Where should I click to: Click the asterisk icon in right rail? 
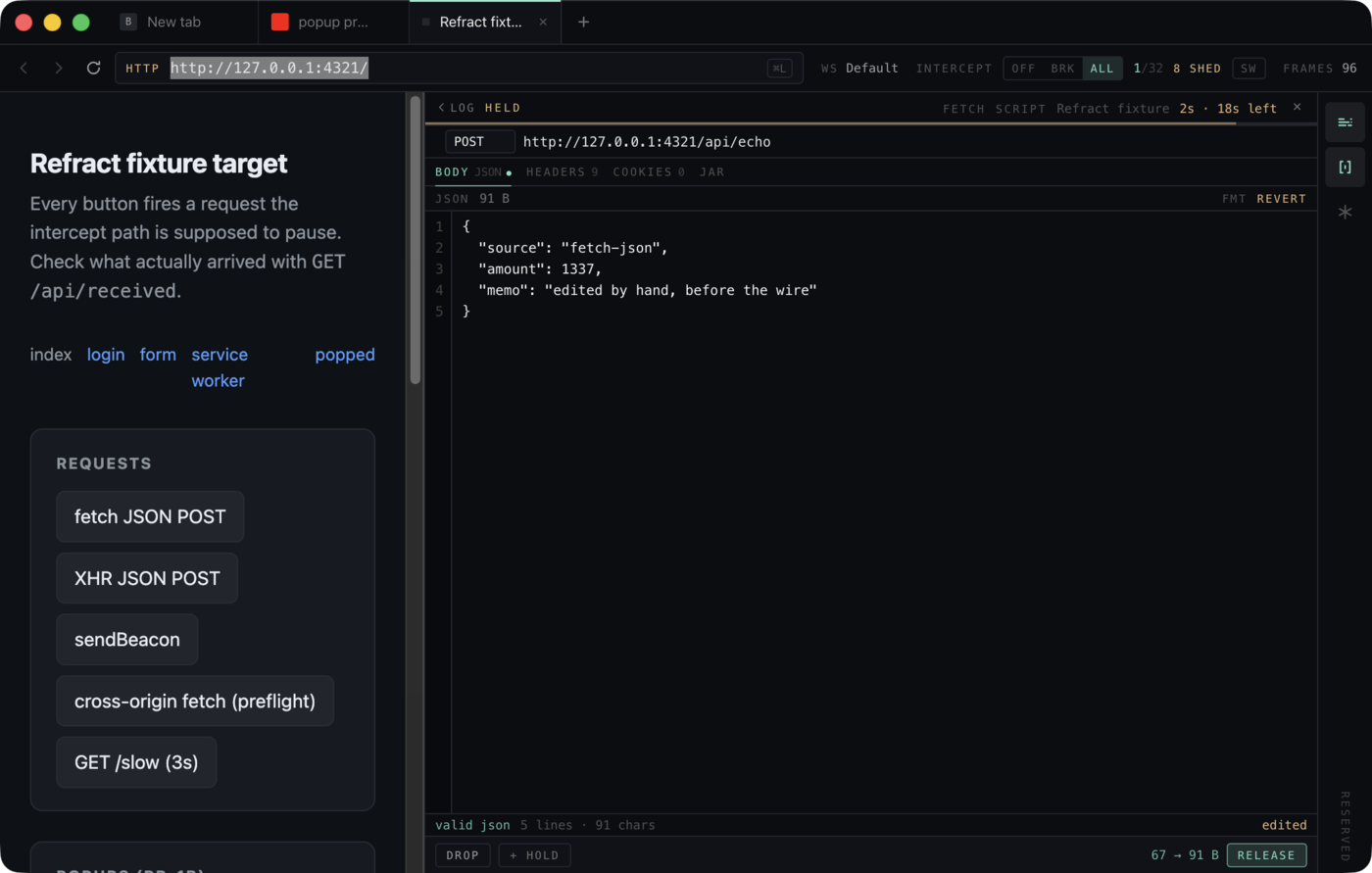pos(1345,212)
